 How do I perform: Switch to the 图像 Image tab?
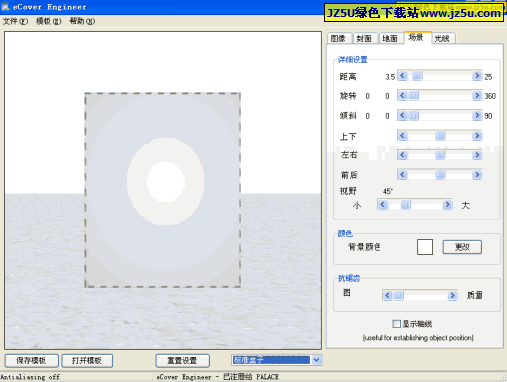[x=339, y=39]
